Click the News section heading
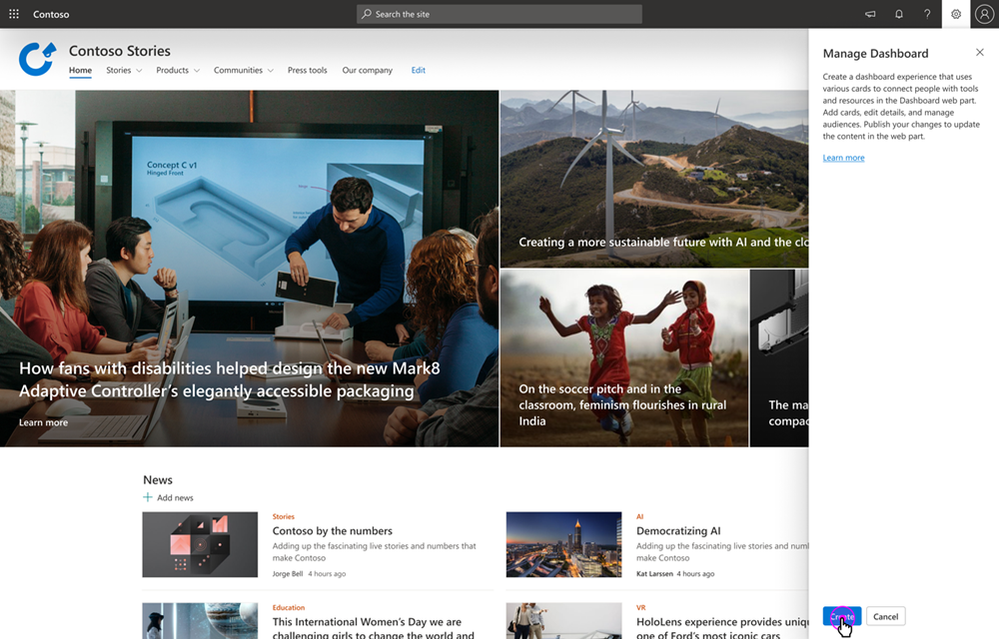The height and width of the screenshot is (639, 999). point(158,480)
